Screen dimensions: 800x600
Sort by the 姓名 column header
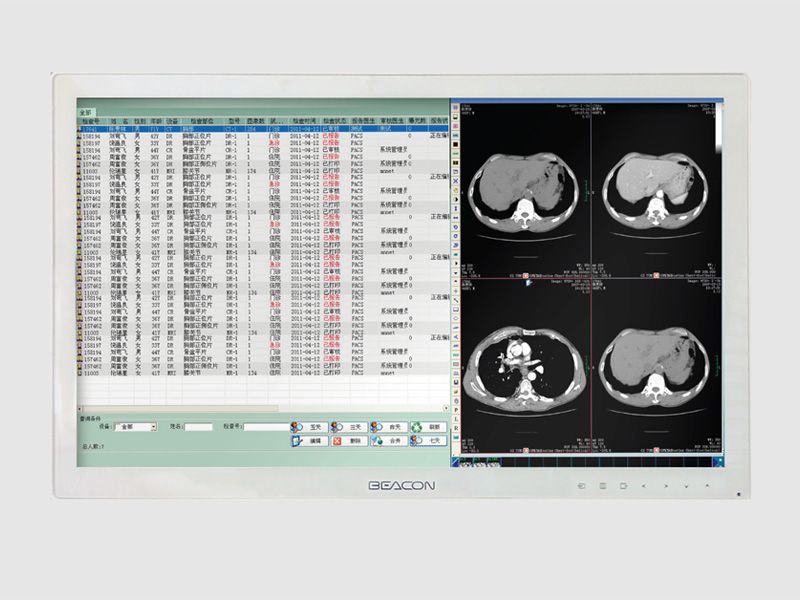coord(119,121)
